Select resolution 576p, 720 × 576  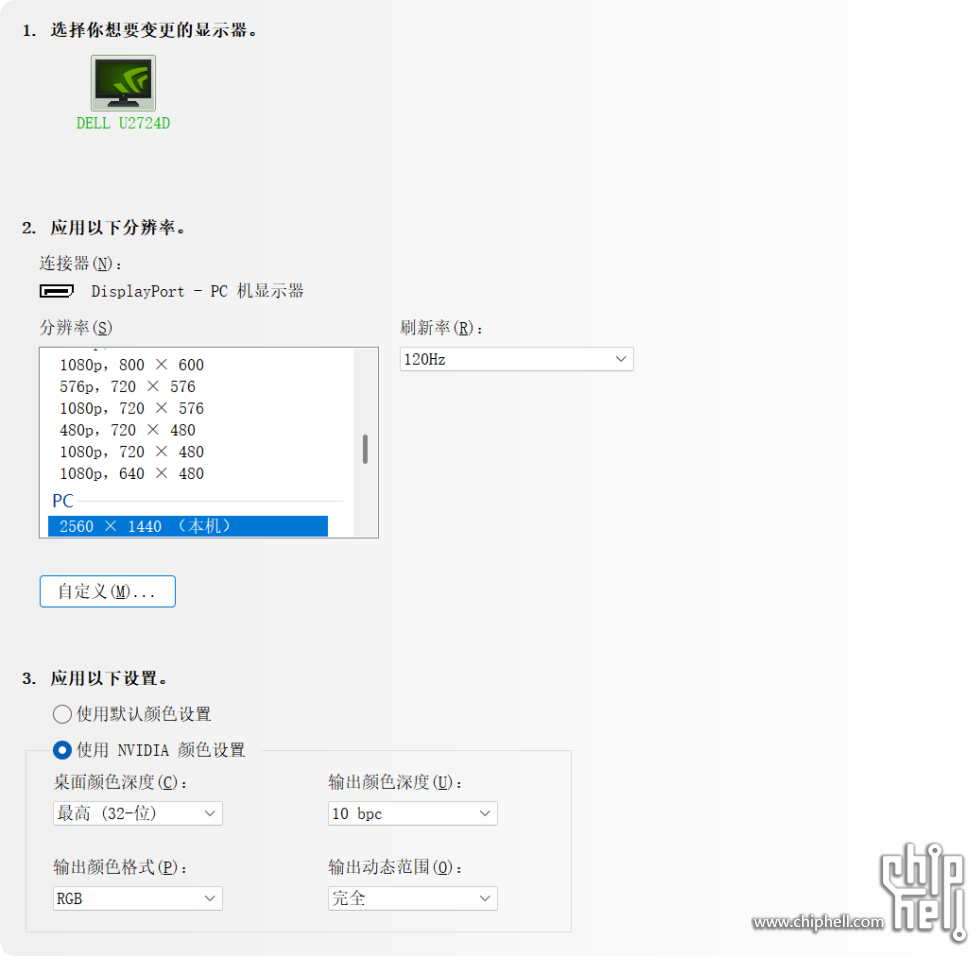coord(128,387)
